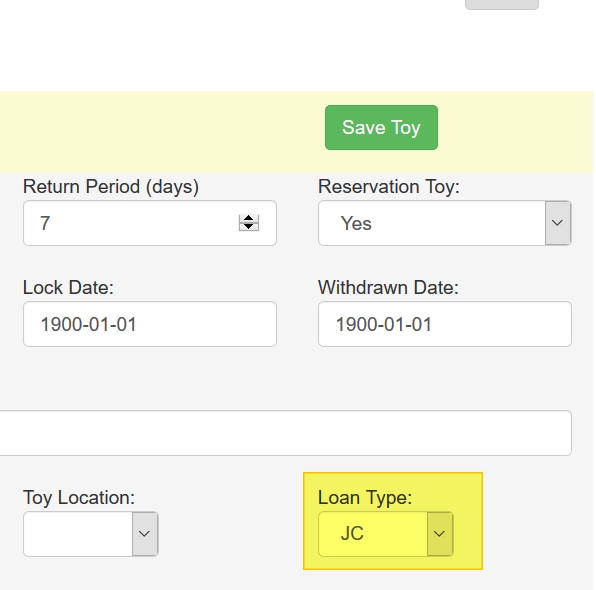
Task: Click the Reservation Toy label
Action: [x=389, y=187]
